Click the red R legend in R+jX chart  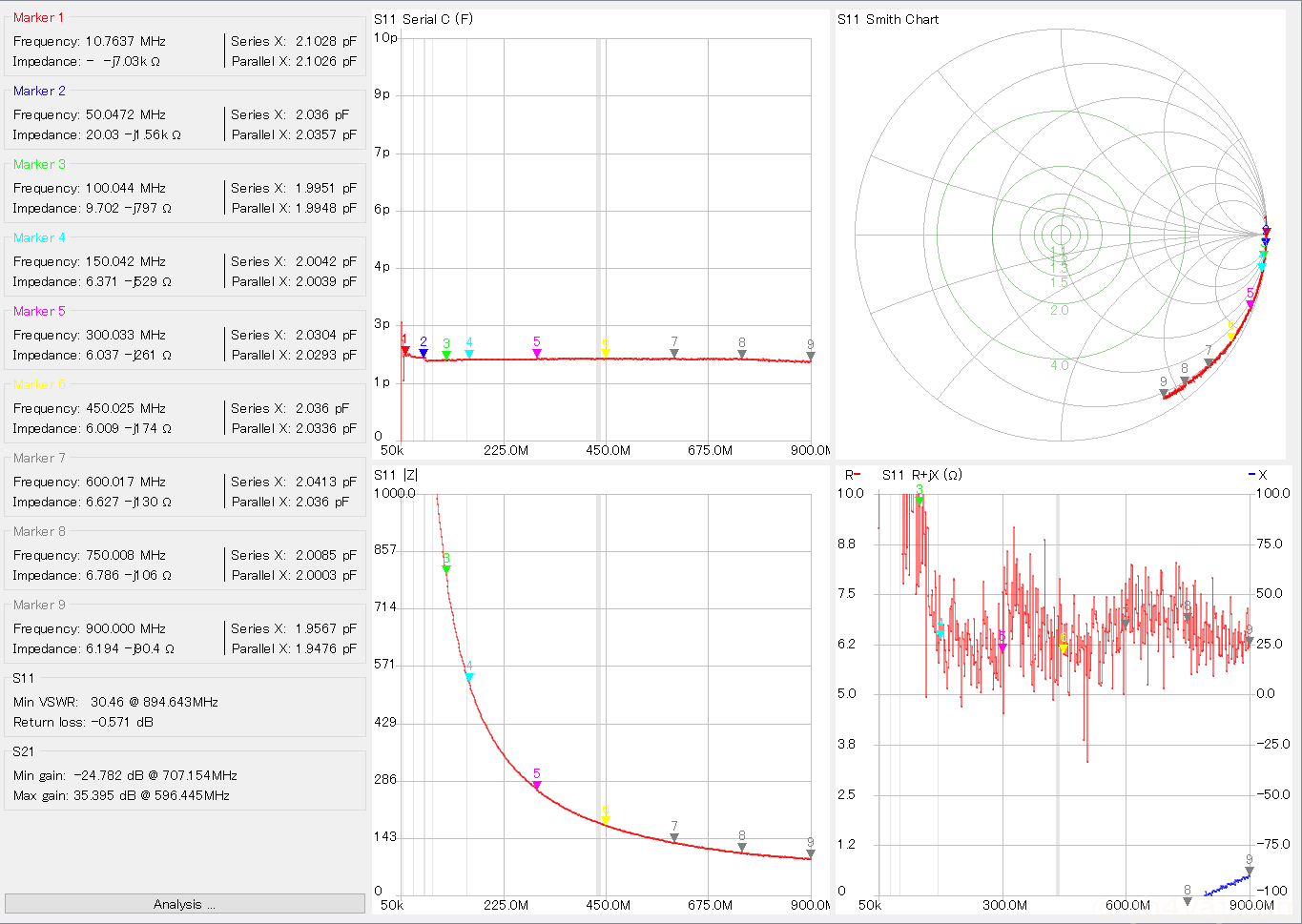click(x=852, y=474)
